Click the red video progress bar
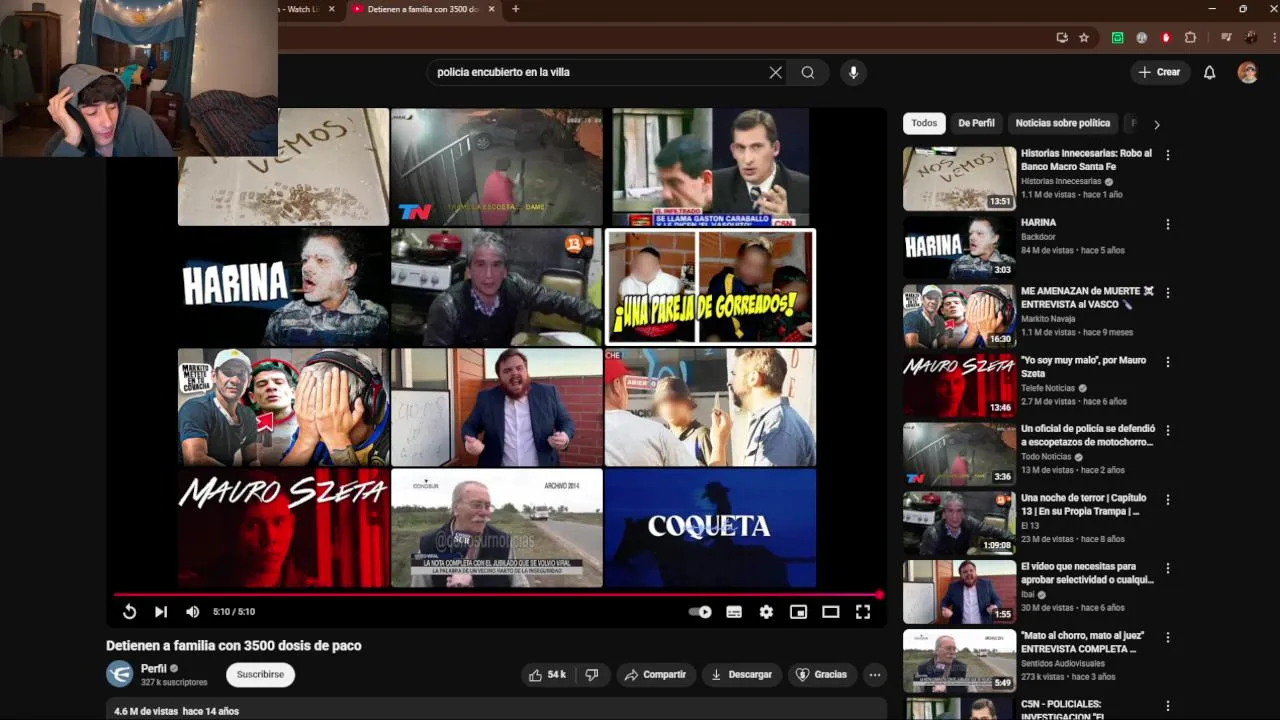Screen dimensions: 1280x720 tap(496, 594)
